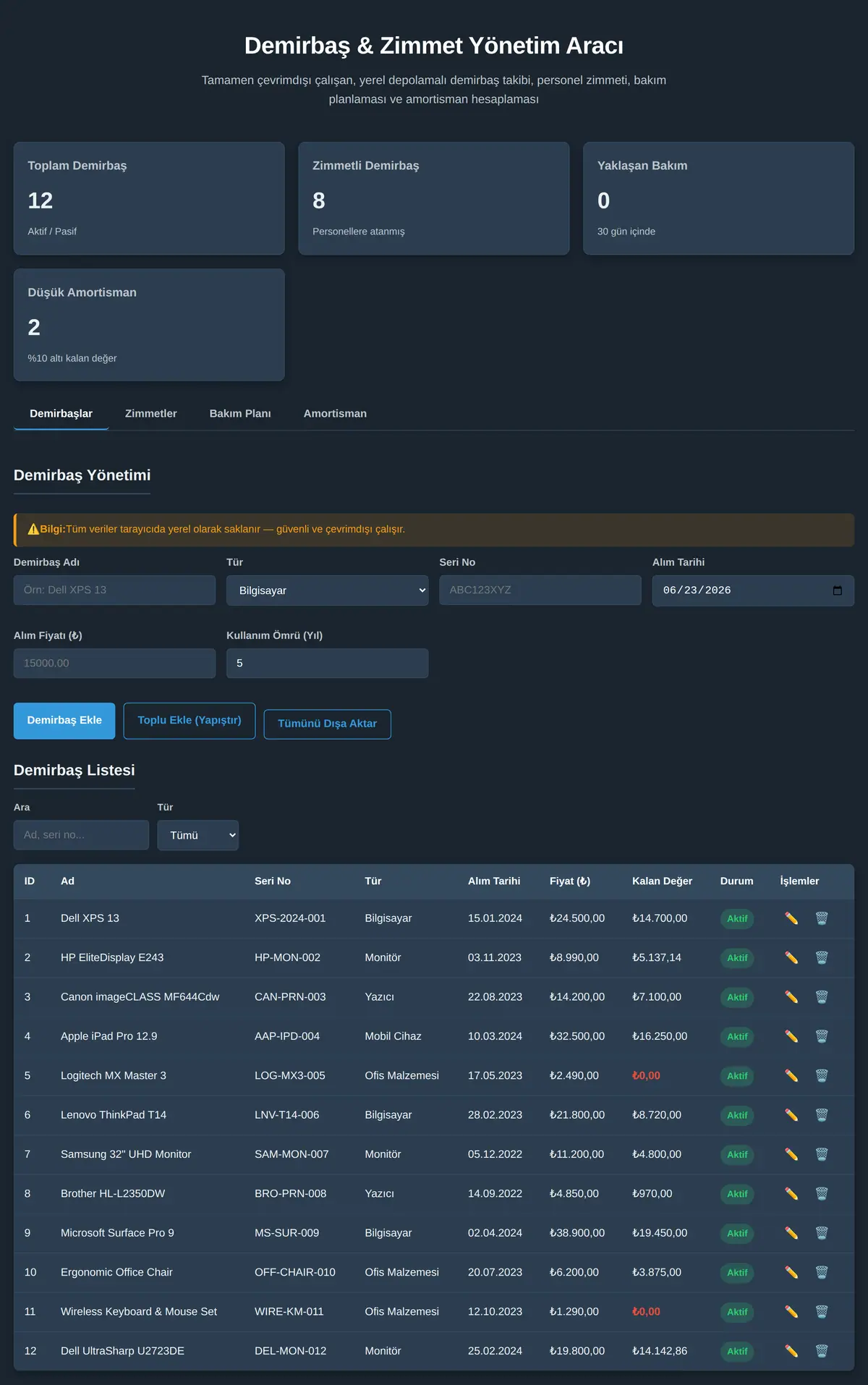
Task: Click into the Seri No field
Action: 540,590
